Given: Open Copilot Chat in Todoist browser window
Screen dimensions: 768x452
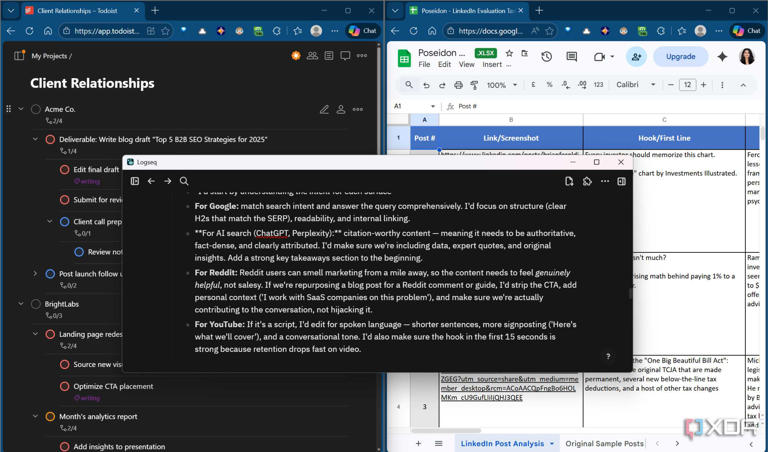Looking at the screenshot, I should click(363, 31).
